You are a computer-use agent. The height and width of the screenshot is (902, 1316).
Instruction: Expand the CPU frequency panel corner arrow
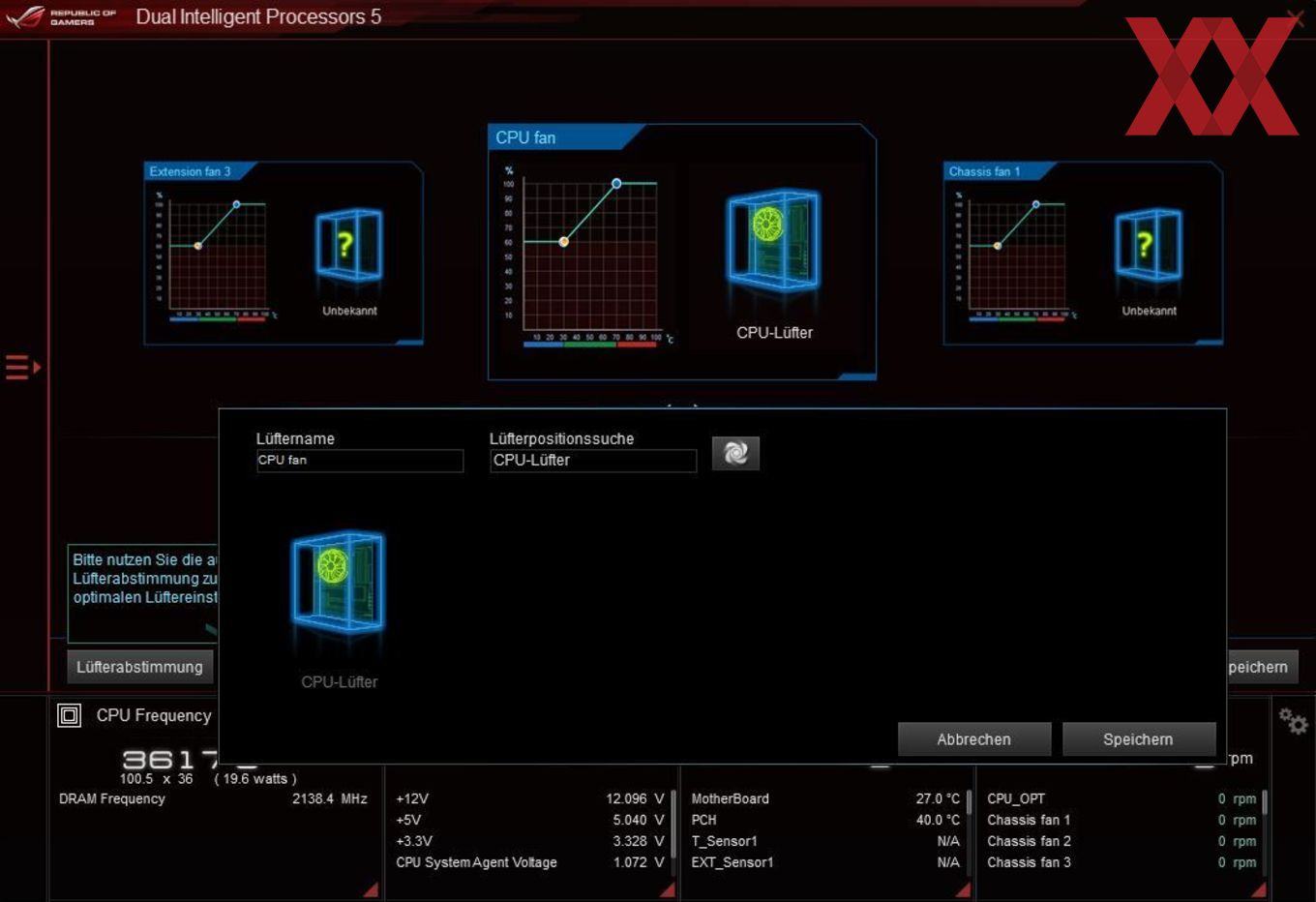click(x=371, y=889)
